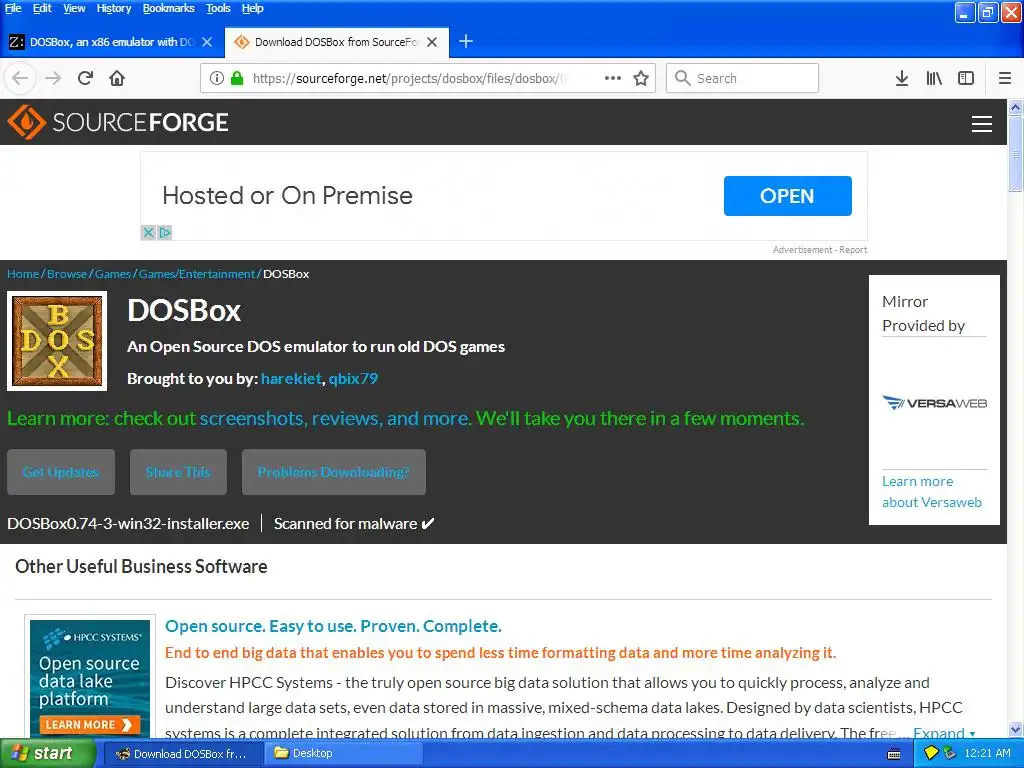Open the View menu
The image size is (1024, 768).
pos(74,8)
